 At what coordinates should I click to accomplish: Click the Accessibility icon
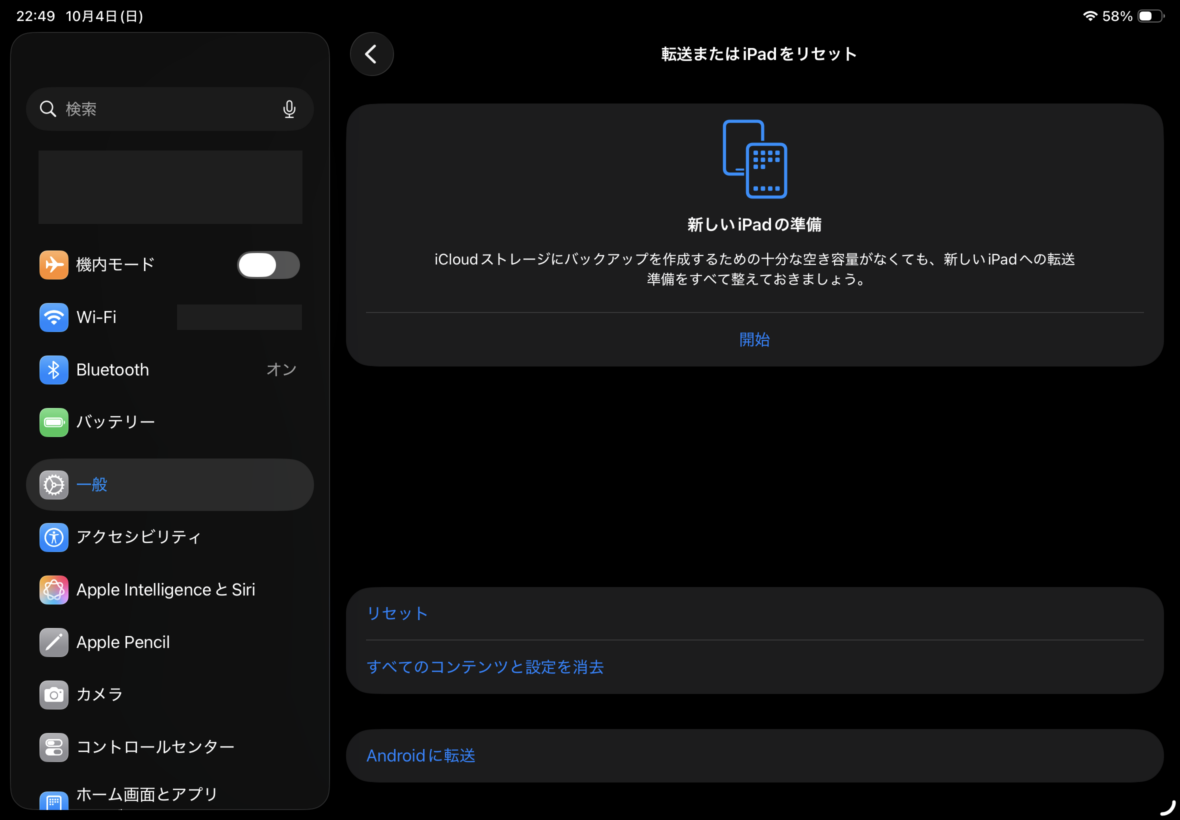pos(53,537)
